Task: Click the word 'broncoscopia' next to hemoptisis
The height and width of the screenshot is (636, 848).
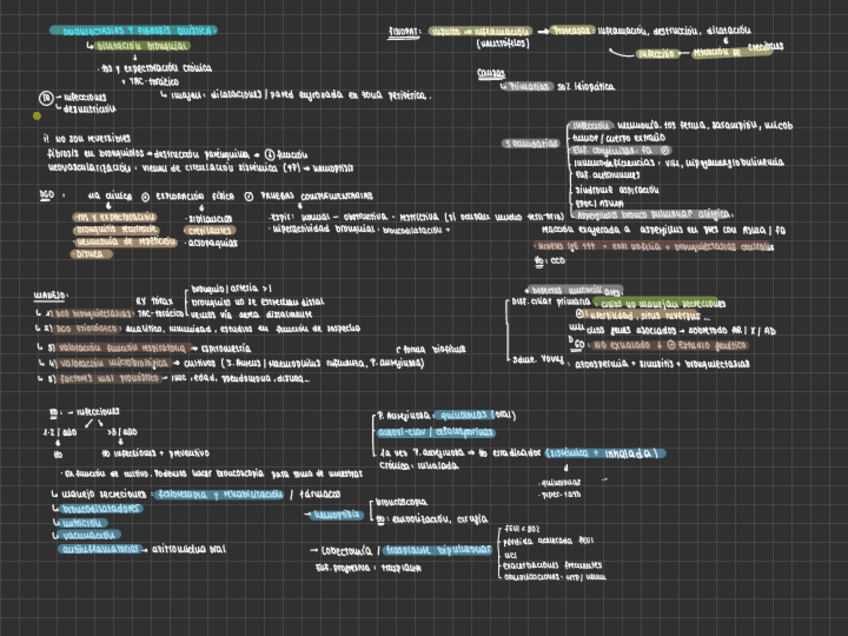Action: tap(401, 502)
